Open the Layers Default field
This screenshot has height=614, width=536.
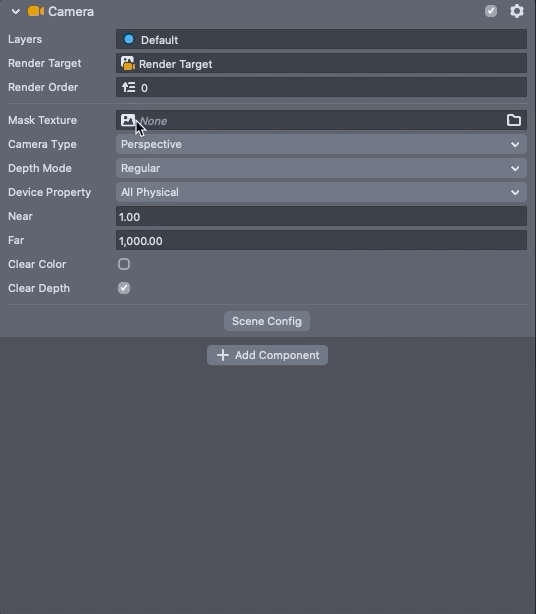coord(321,40)
